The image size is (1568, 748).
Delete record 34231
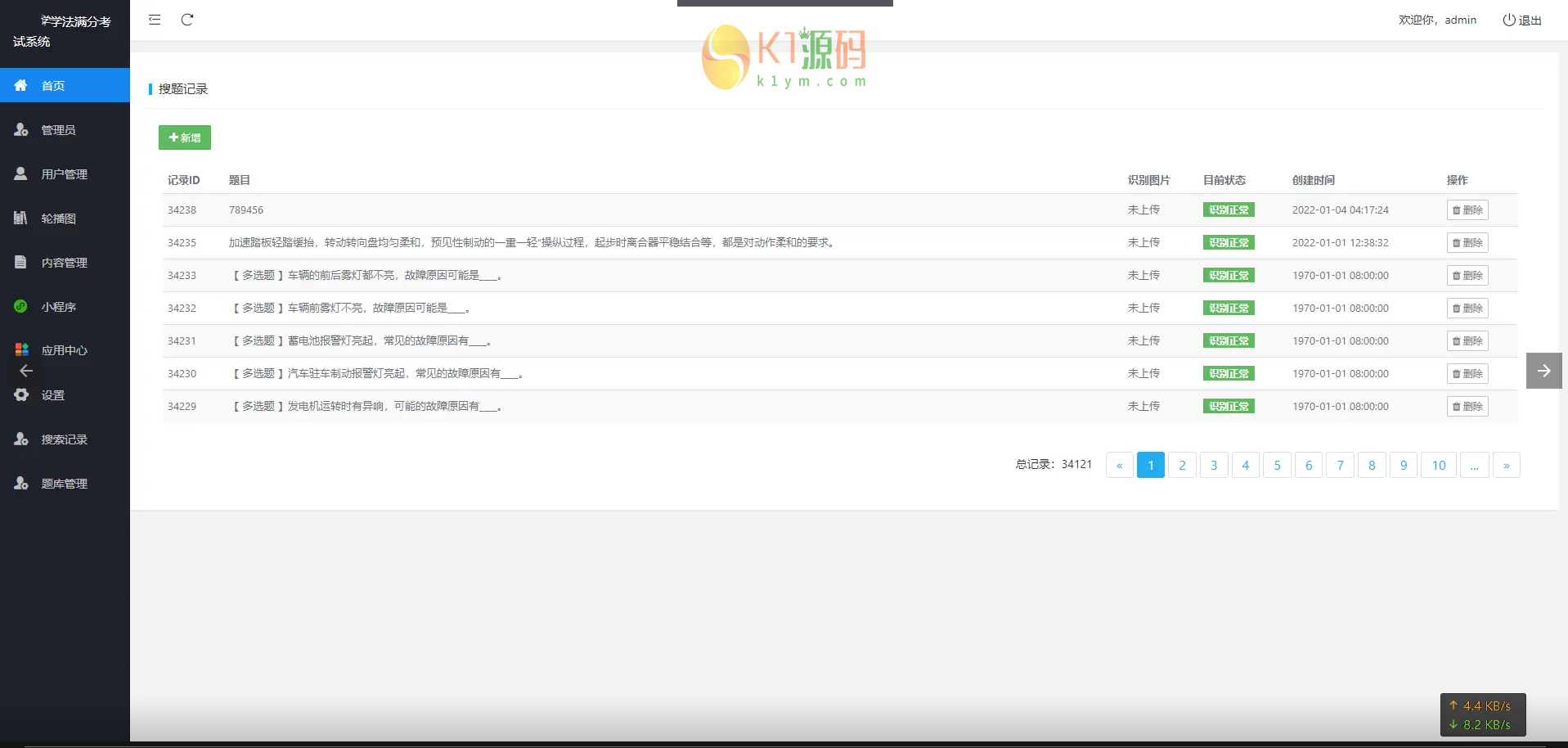tap(1467, 340)
